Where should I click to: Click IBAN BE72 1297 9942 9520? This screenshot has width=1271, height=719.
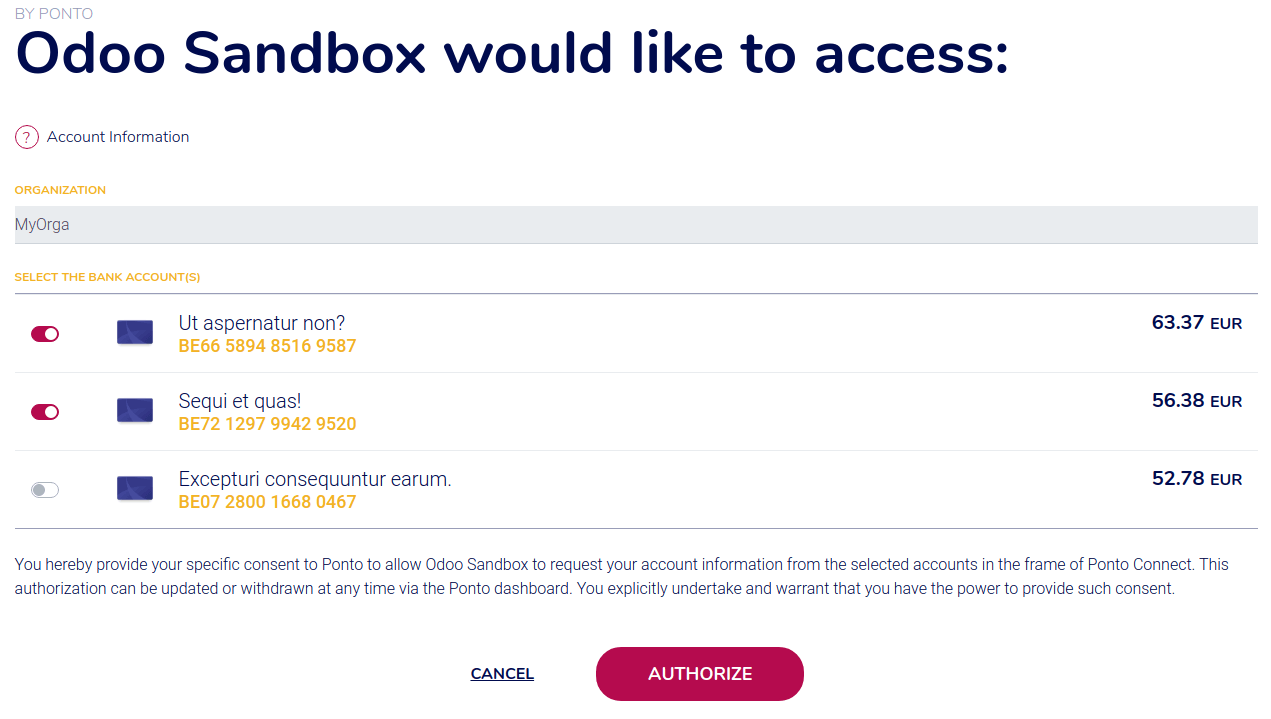coord(267,423)
